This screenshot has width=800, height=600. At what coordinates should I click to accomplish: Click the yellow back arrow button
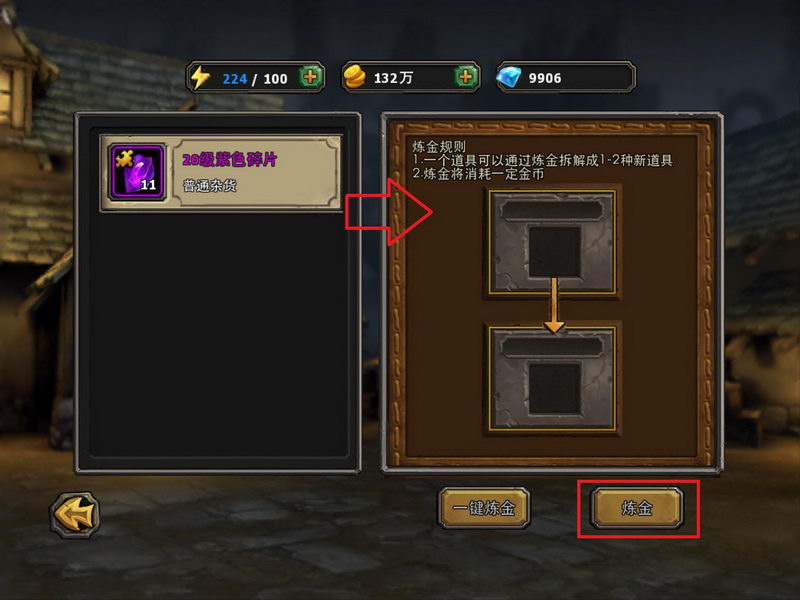(x=74, y=514)
